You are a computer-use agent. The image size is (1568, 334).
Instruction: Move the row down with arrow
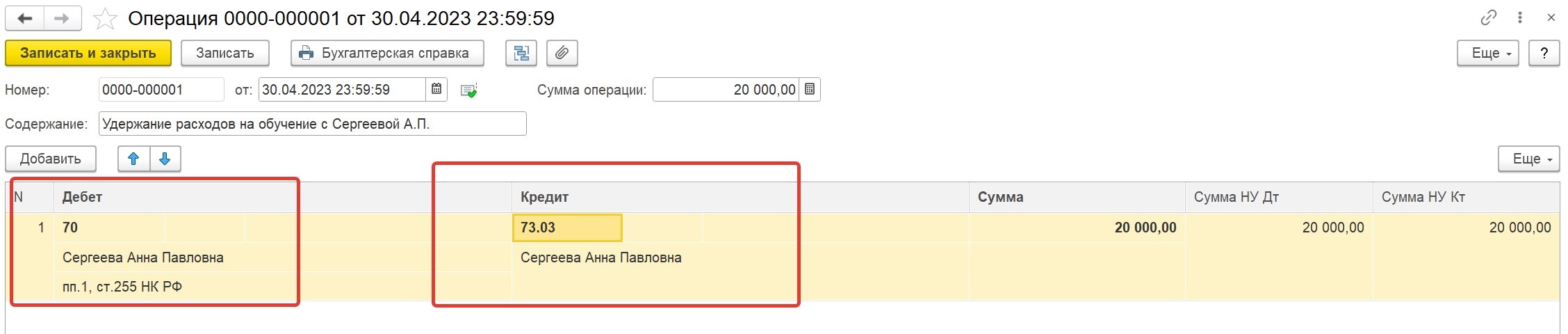[165, 159]
